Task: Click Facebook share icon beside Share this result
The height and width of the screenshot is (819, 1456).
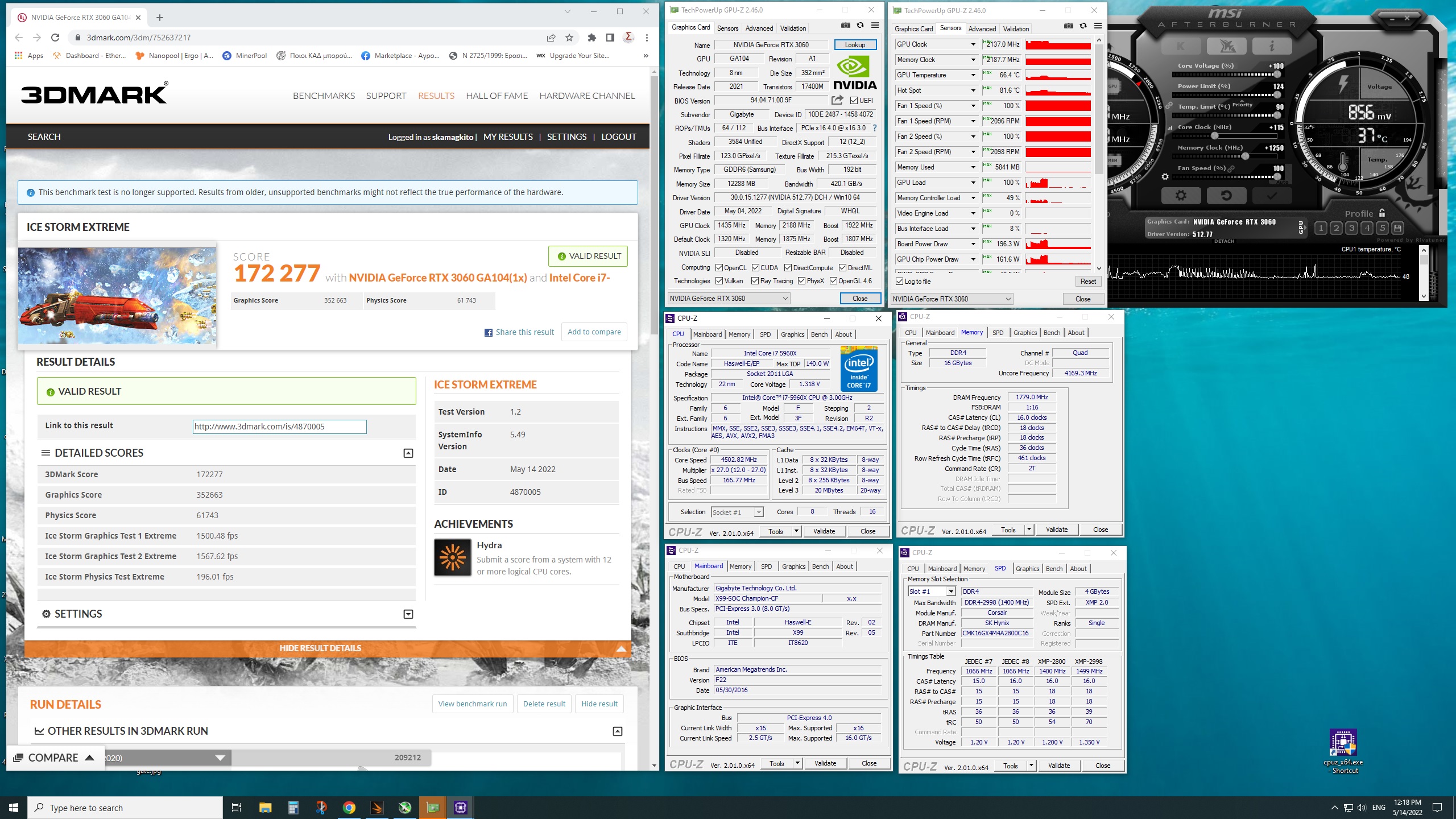Action: click(489, 333)
